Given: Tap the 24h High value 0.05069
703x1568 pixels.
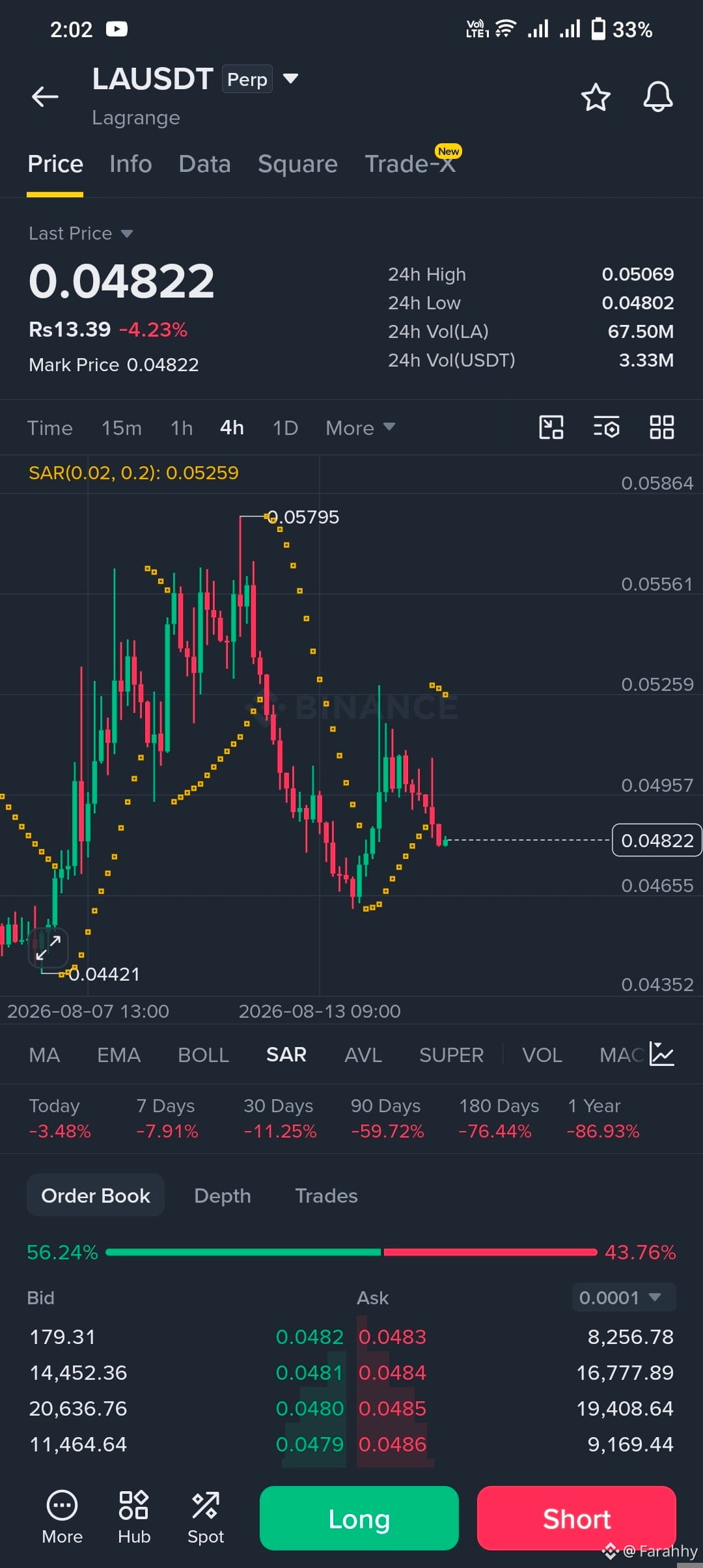Looking at the screenshot, I should [638, 274].
